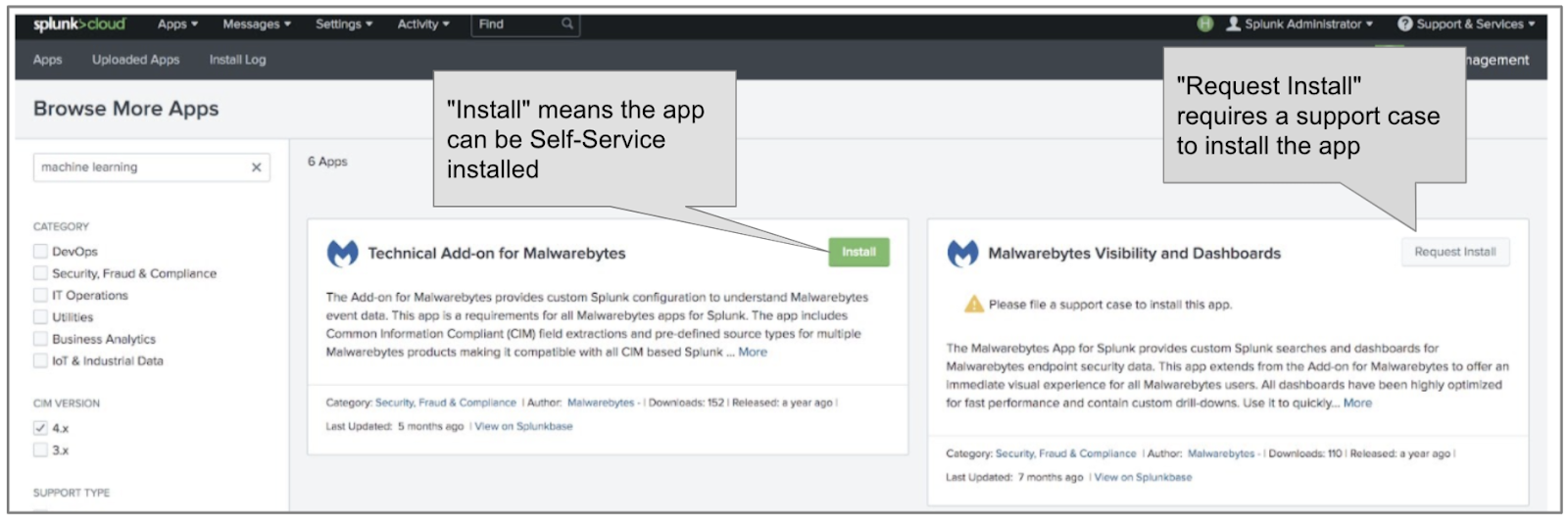Open Technical Add-on for Malwarebytes title
Viewport: 1568px width, 521px height.
click(x=497, y=254)
